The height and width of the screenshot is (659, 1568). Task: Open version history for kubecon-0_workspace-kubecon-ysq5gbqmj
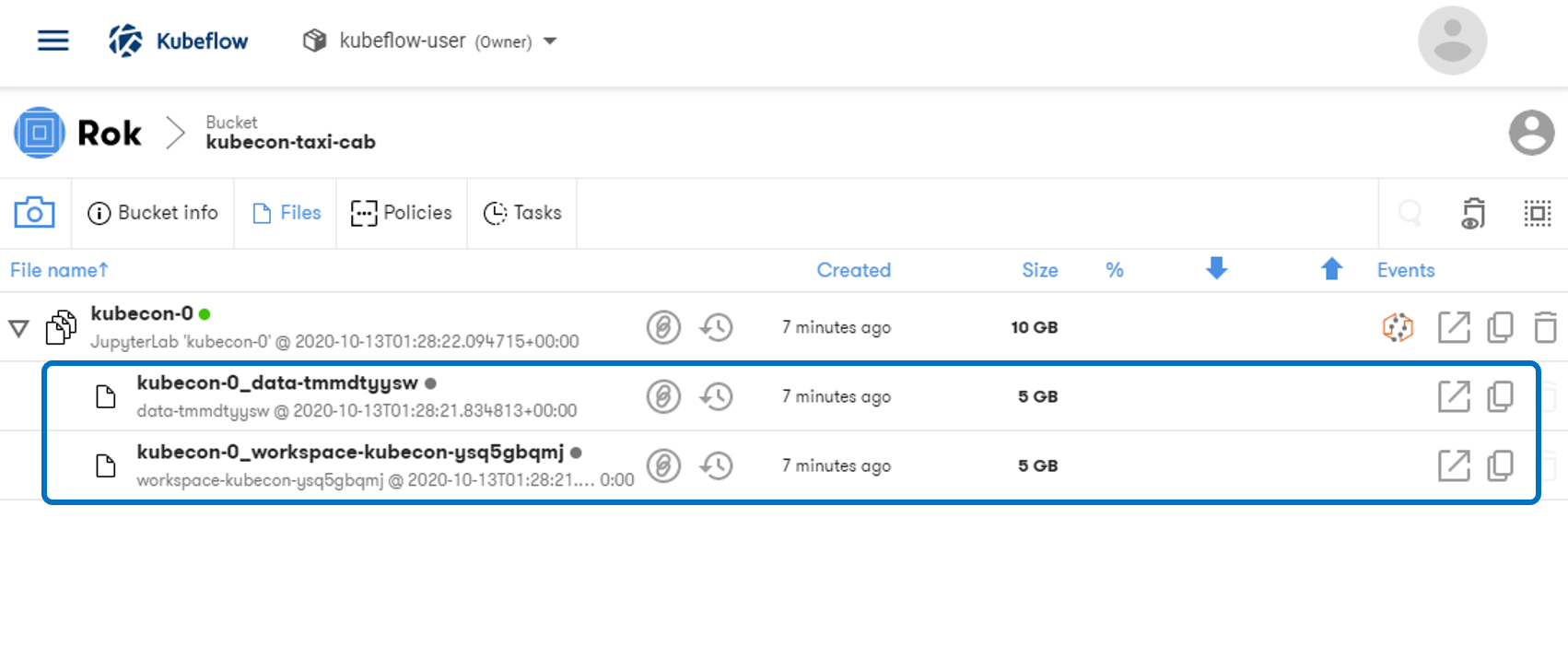tap(716, 465)
